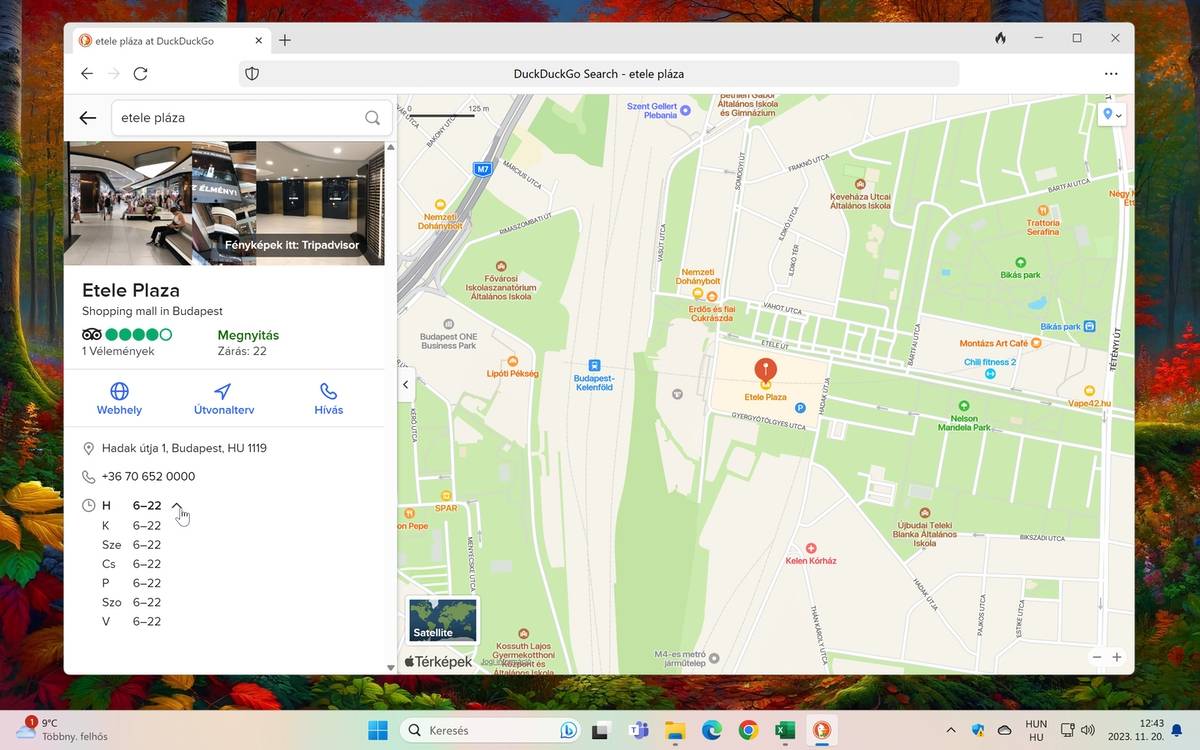
Task: Open Apple Térképek attribution link
Action: 438,662
